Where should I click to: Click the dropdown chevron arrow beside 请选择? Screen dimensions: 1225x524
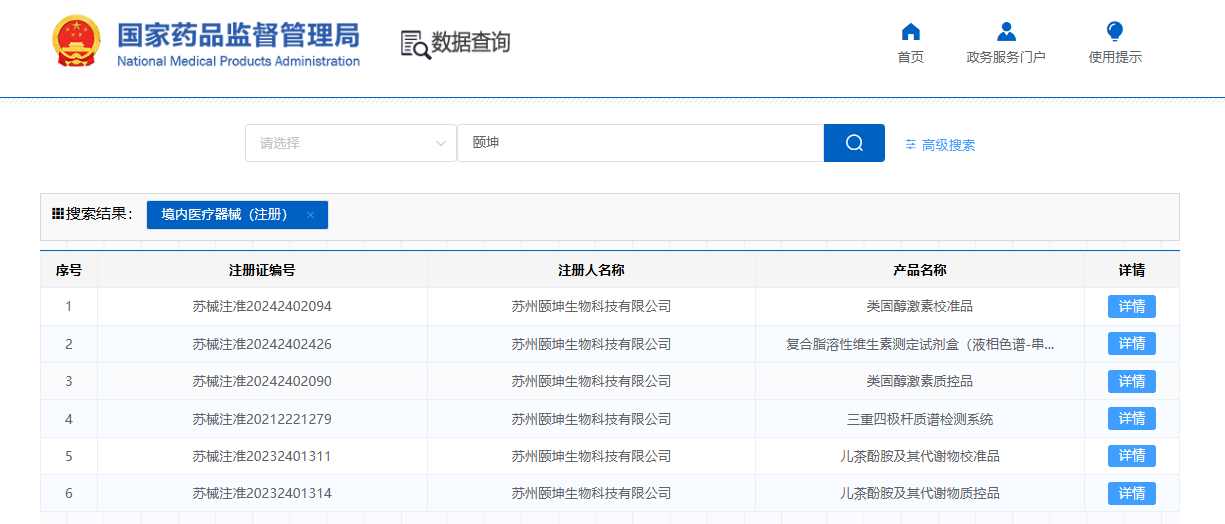[x=440, y=144]
